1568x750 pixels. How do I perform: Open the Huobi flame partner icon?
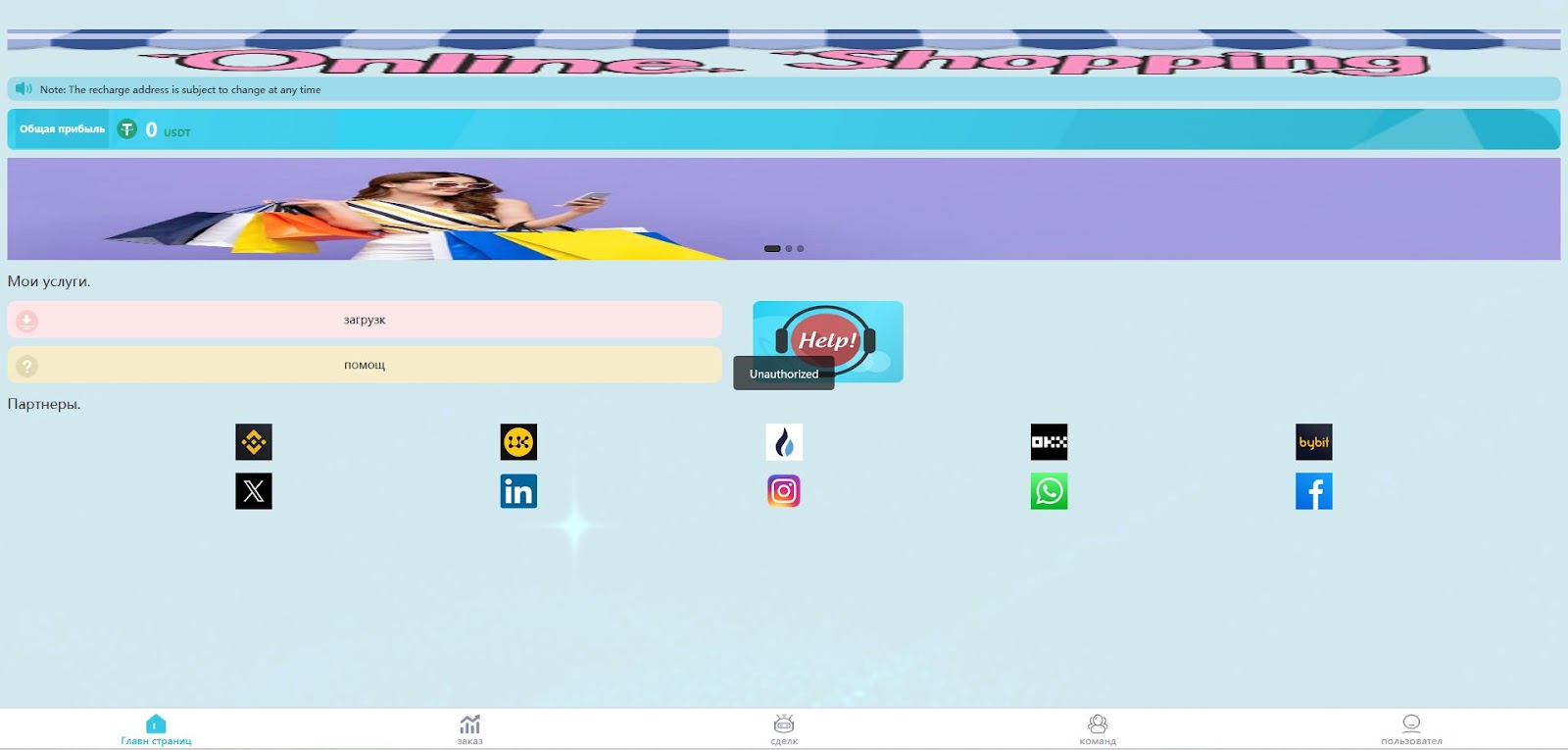point(784,442)
